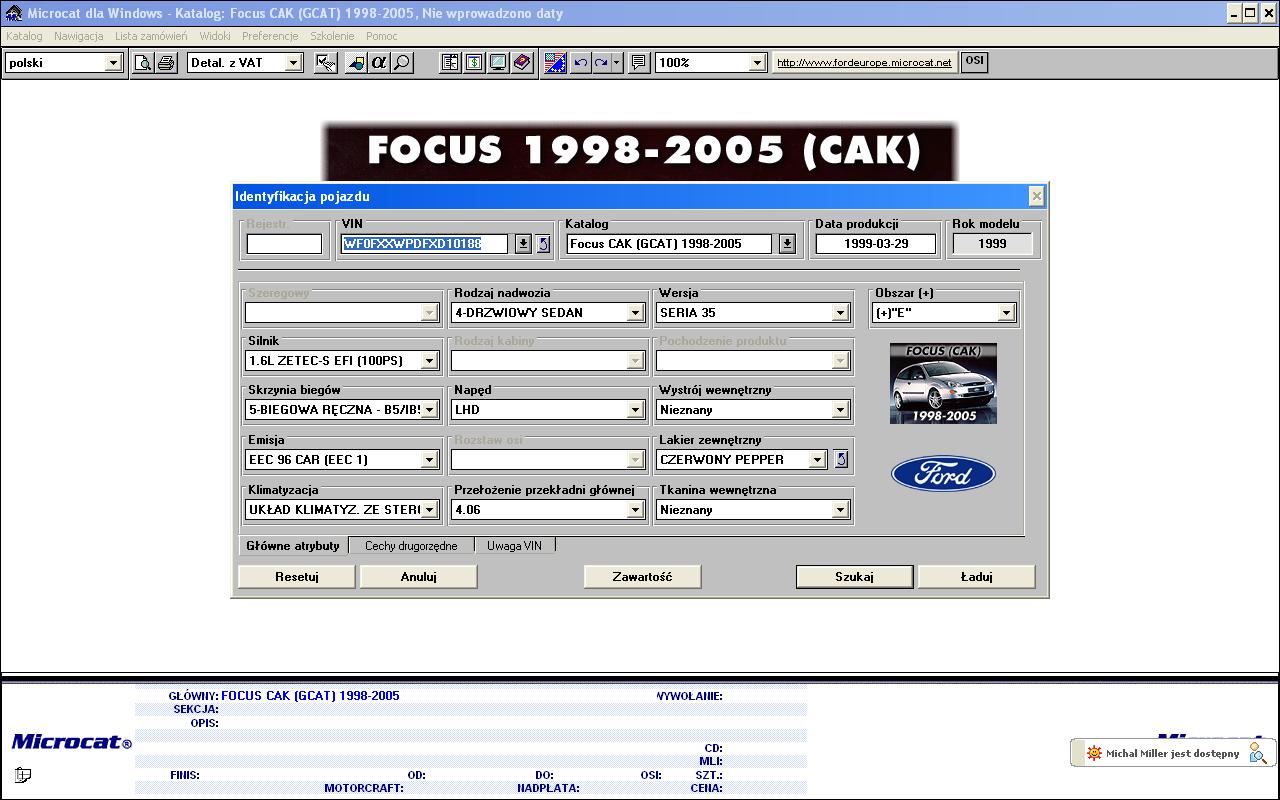The height and width of the screenshot is (800, 1280).
Task: Click the Zawartość button
Action: (642, 577)
